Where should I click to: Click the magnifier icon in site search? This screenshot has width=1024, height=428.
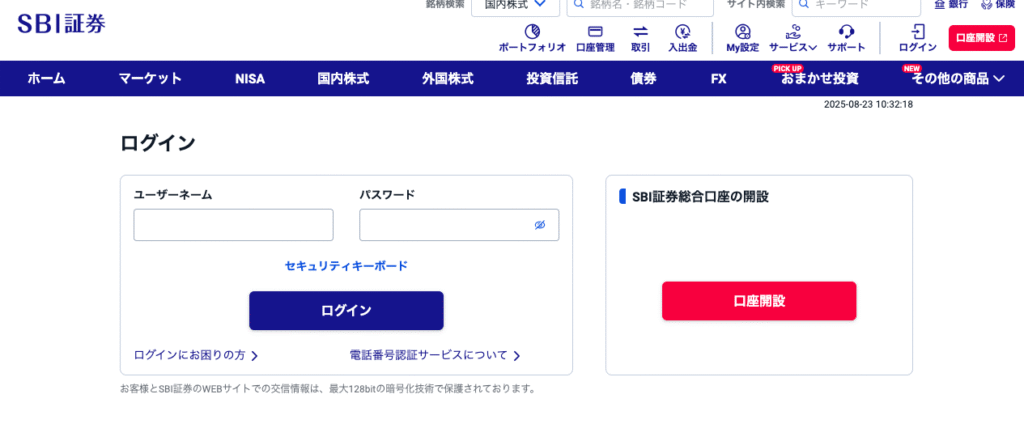click(x=803, y=4)
